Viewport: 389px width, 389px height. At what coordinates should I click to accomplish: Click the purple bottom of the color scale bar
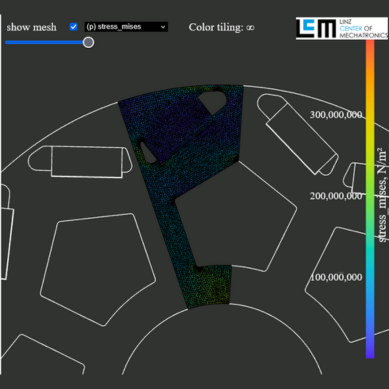[x=370, y=348]
